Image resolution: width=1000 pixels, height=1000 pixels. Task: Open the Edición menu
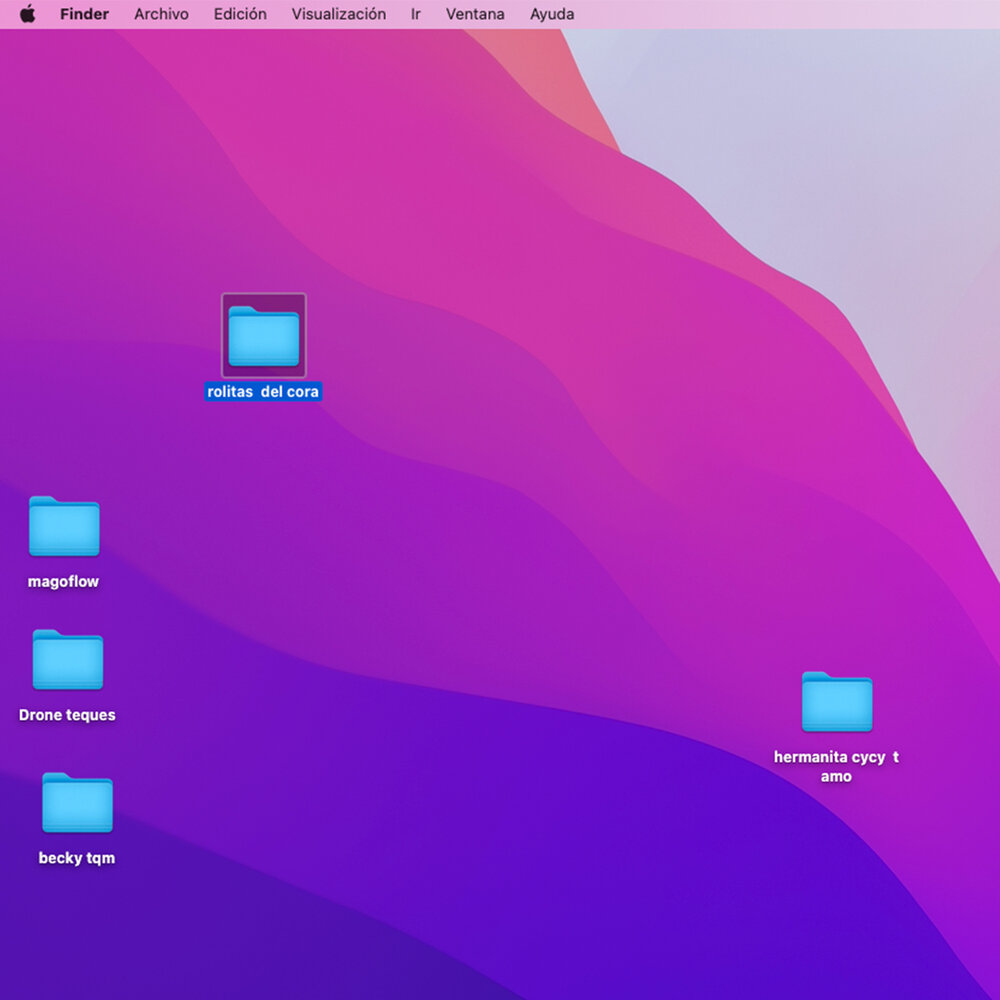[x=240, y=14]
